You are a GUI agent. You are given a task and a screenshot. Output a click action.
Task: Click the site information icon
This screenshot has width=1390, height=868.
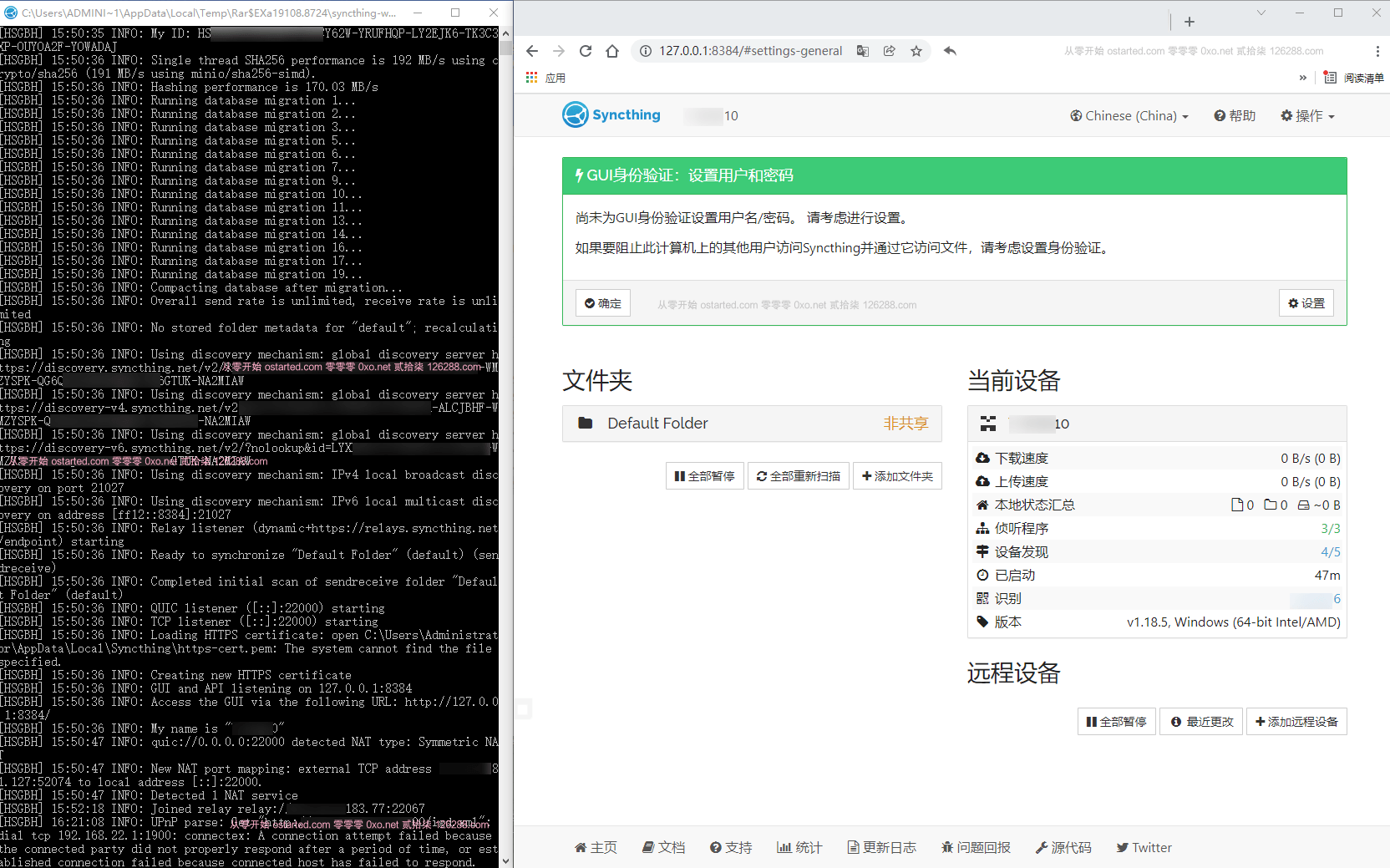[646, 51]
